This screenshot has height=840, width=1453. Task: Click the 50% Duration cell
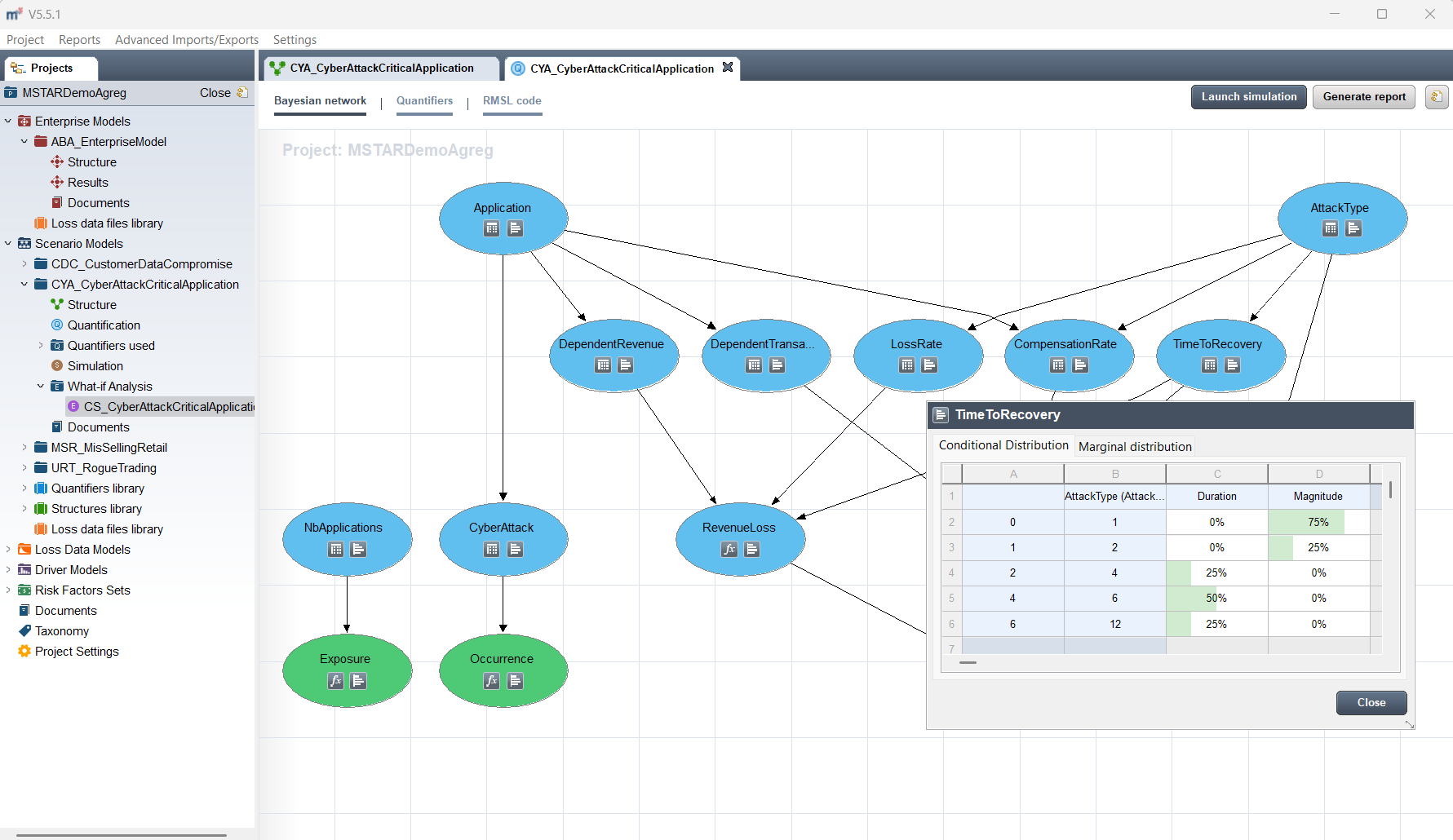(1216, 598)
